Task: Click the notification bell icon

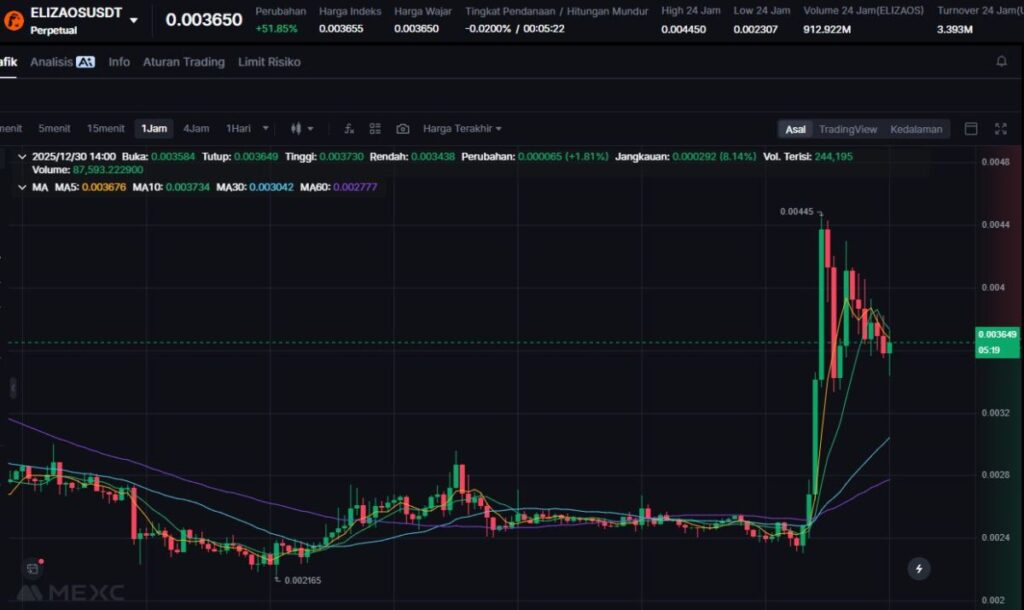Action: [x=1001, y=62]
